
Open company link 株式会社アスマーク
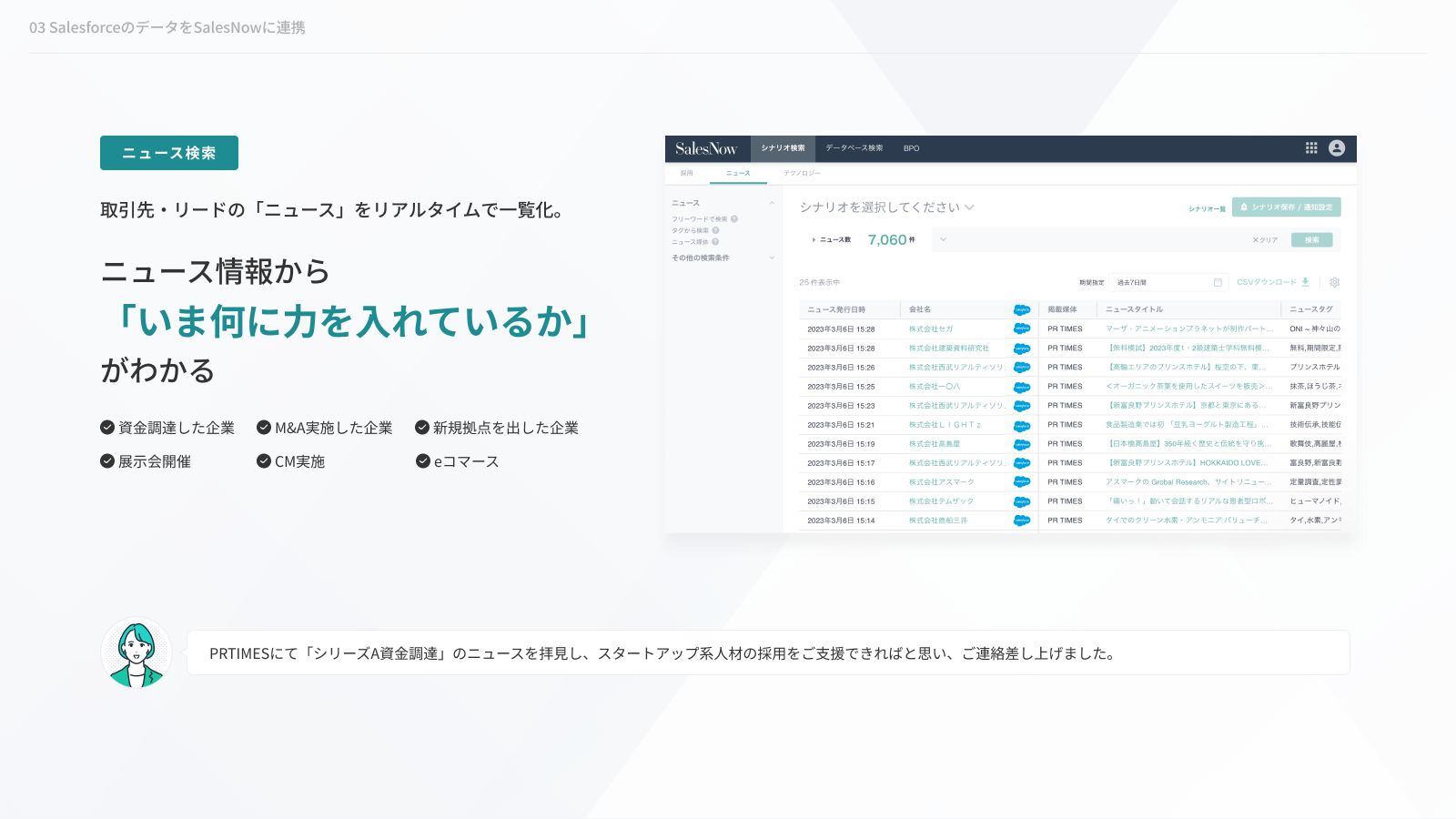pos(942,482)
